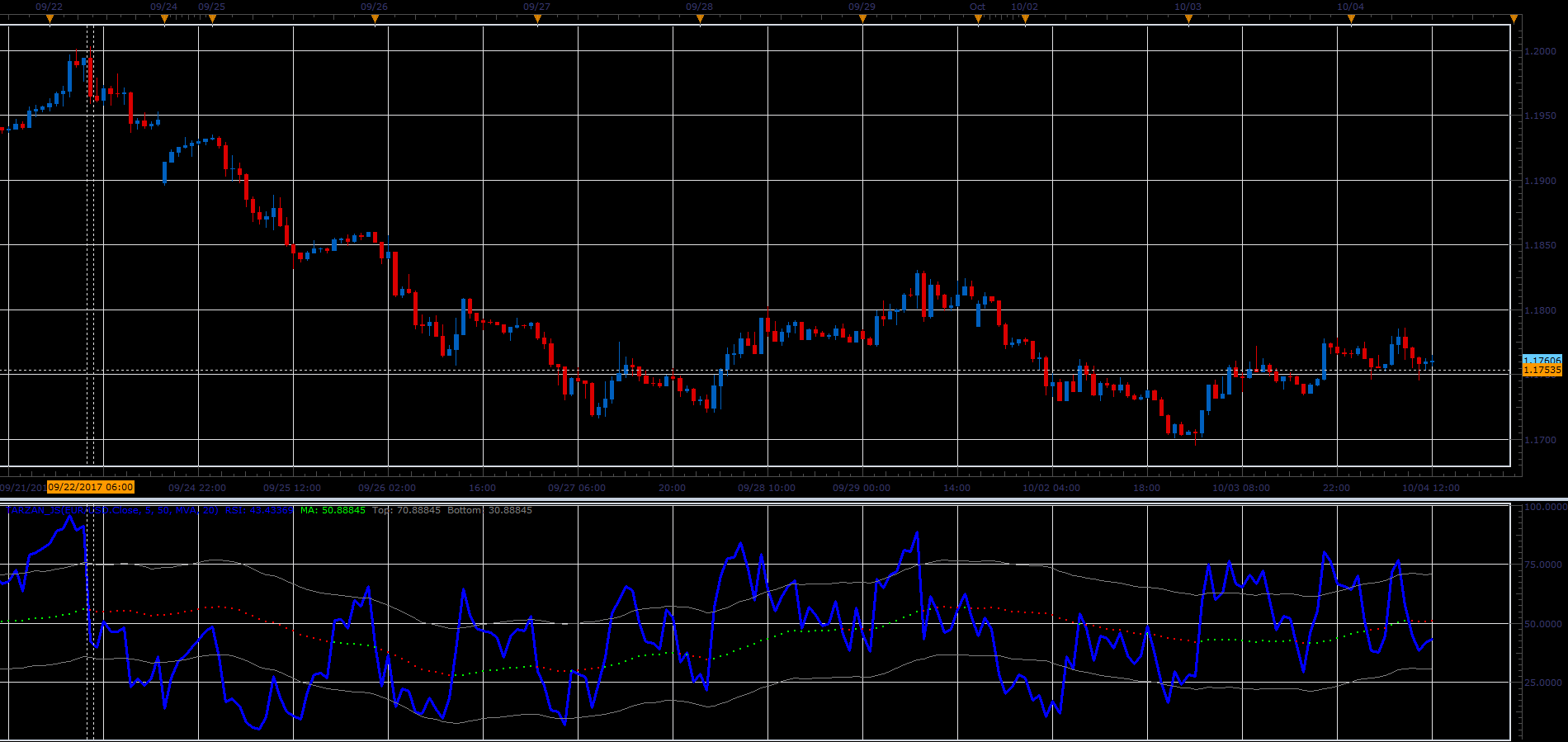The width and height of the screenshot is (1568, 742).
Task: Click the 50.0000 indicator axis label
Action: coord(1543,624)
